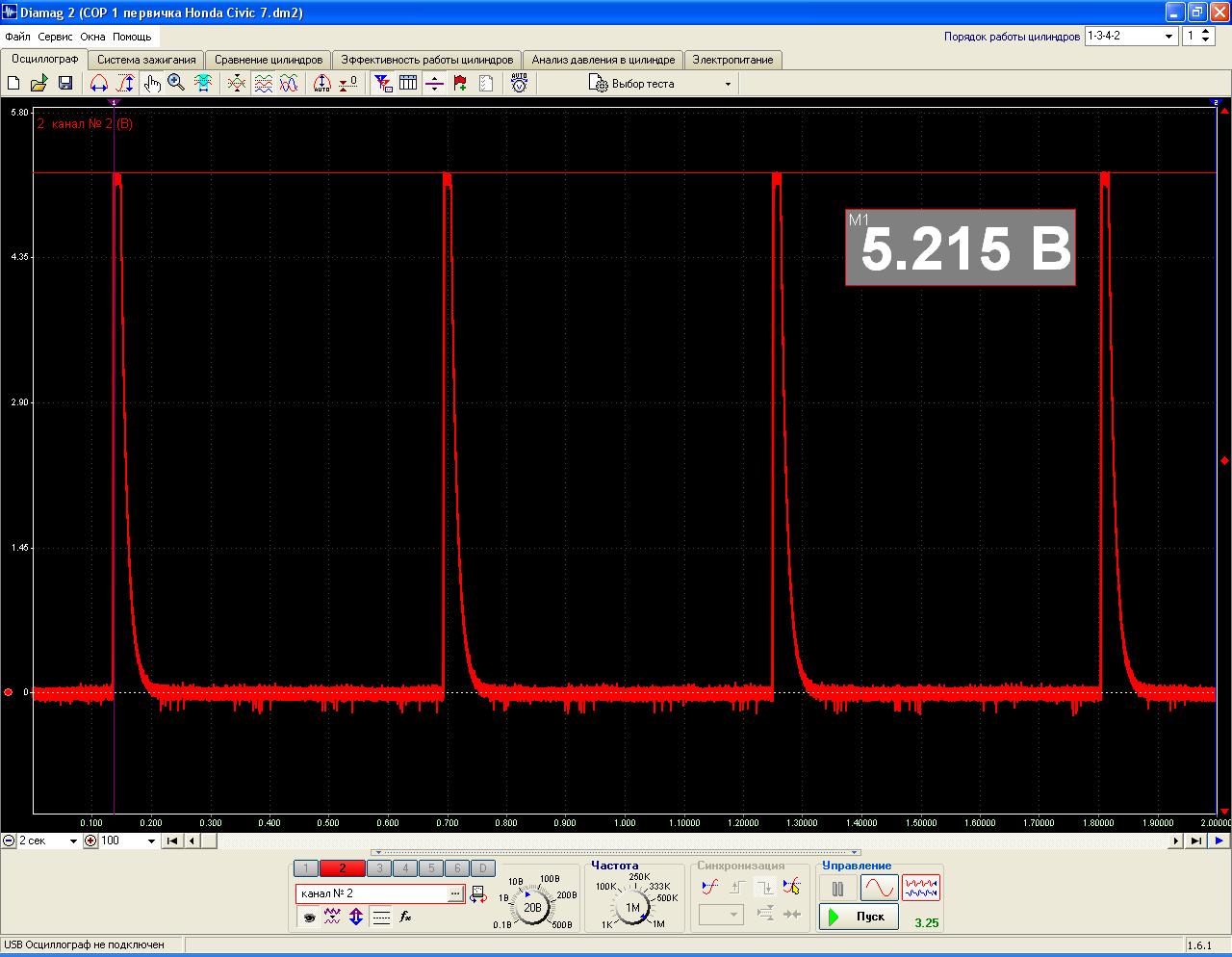Viewport: 1232px width, 957px height.
Task: Click the horizontal timeline scrollbar
Action: (x=683, y=841)
